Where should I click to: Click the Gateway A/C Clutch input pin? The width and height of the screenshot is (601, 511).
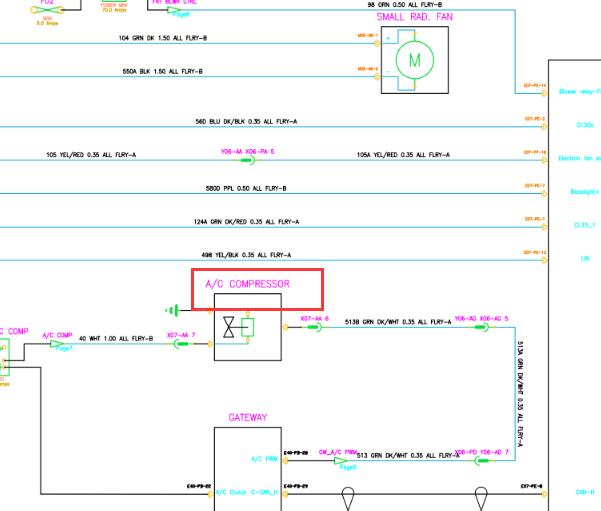tap(210, 494)
